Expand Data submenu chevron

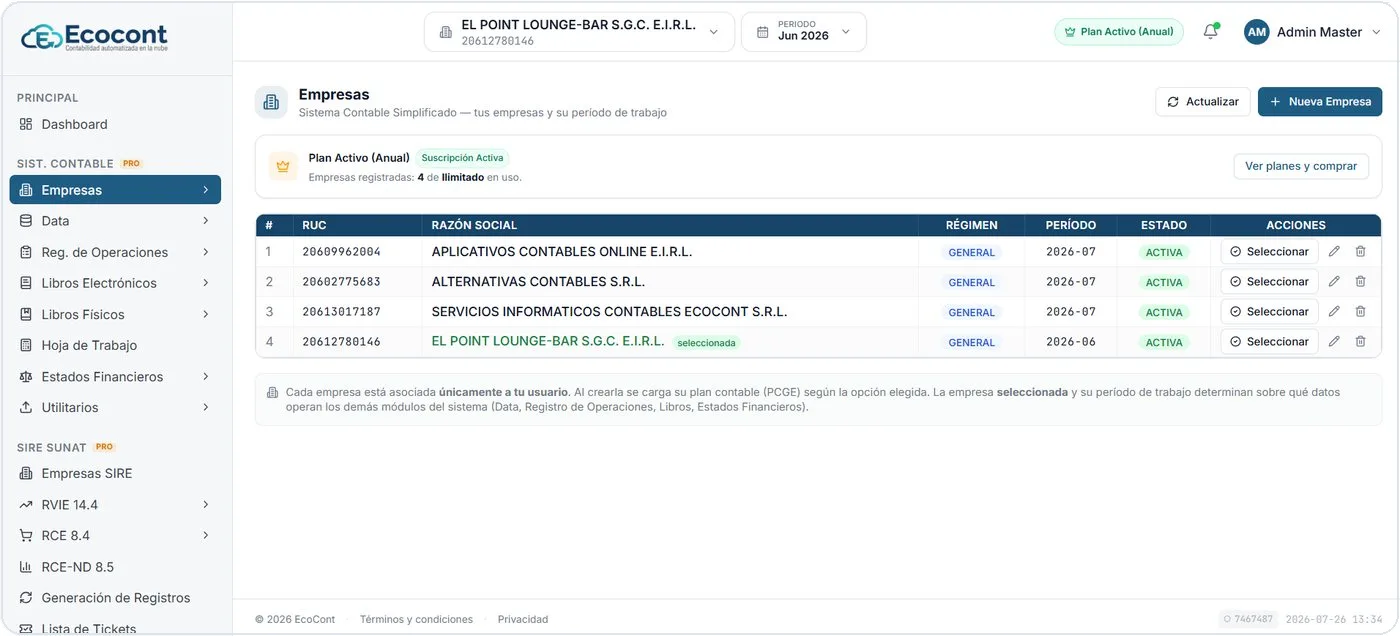tap(206, 221)
